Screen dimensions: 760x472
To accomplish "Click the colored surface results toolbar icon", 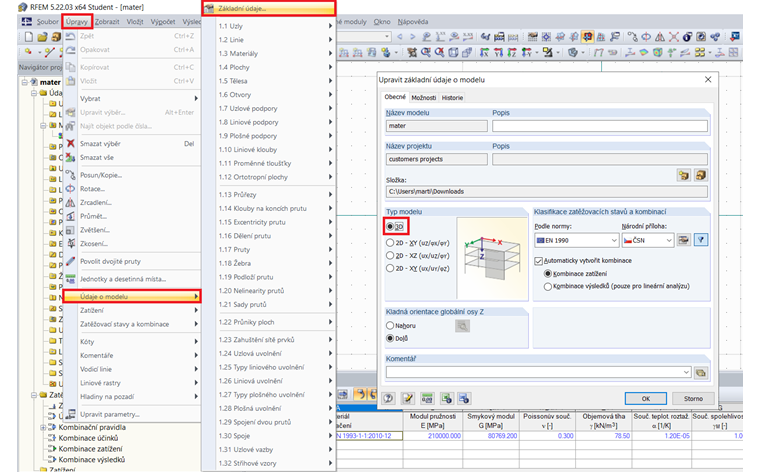I will 644,52.
